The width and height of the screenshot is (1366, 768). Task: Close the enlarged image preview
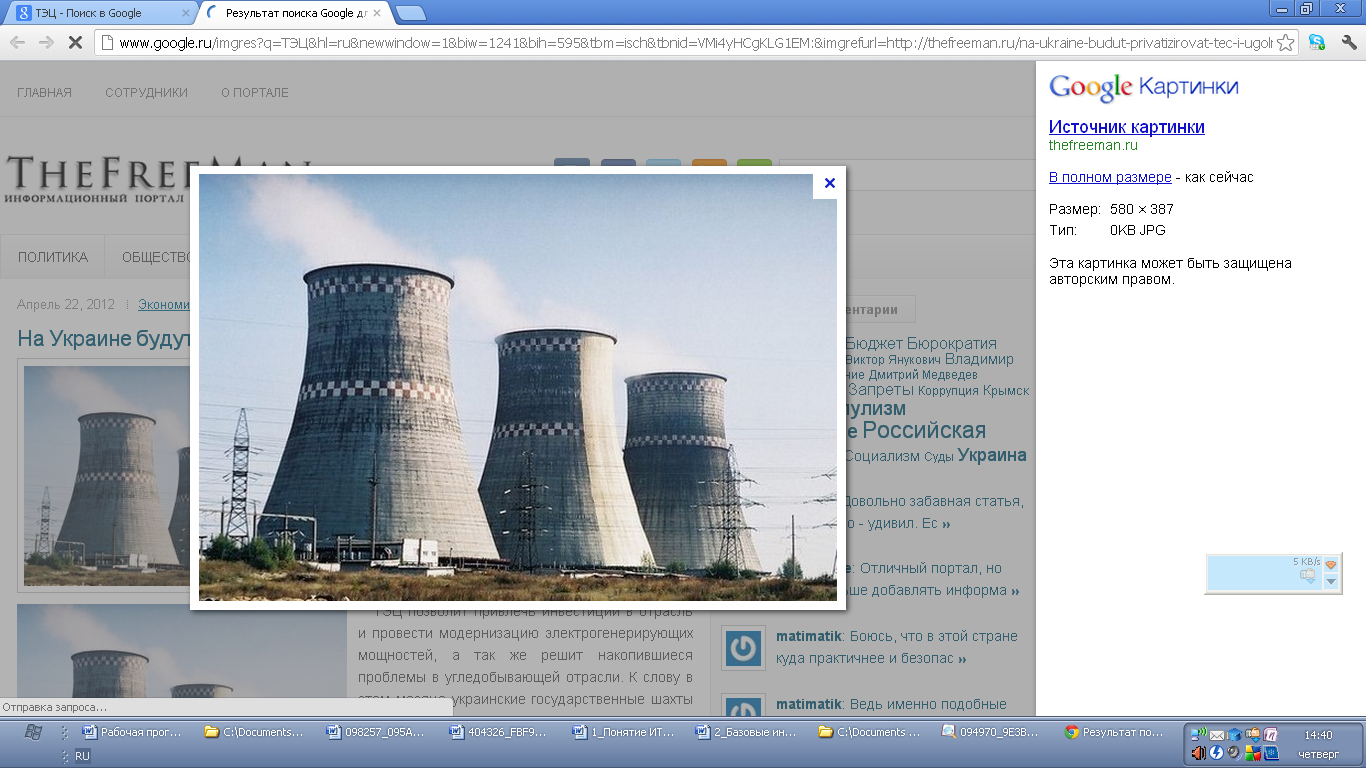pyautogui.click(x=829, y=183)
